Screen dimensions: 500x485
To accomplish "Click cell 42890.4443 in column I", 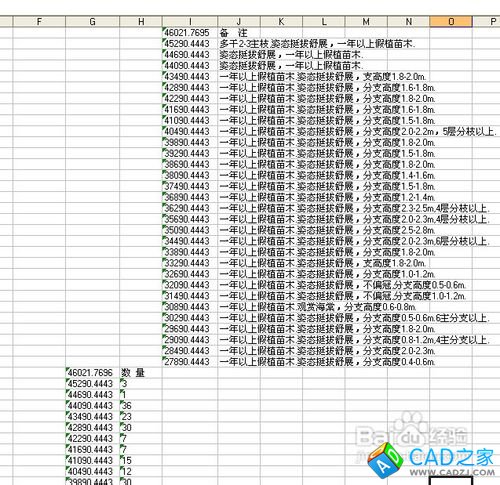I will point(190,88).
